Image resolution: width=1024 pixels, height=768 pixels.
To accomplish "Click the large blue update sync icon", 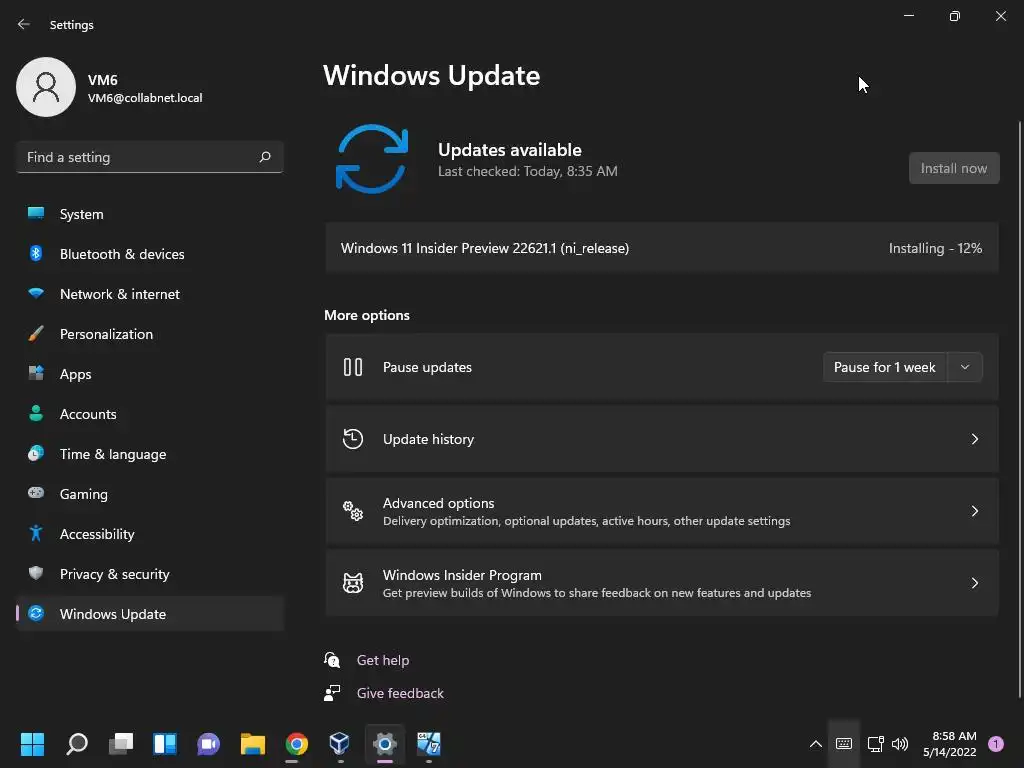I will (x=372, y=159).
